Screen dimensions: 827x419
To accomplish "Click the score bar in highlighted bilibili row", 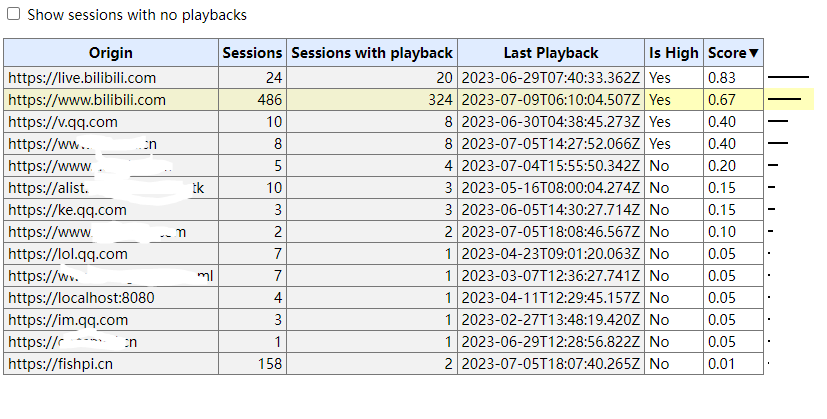I will [x=784, y=99].
